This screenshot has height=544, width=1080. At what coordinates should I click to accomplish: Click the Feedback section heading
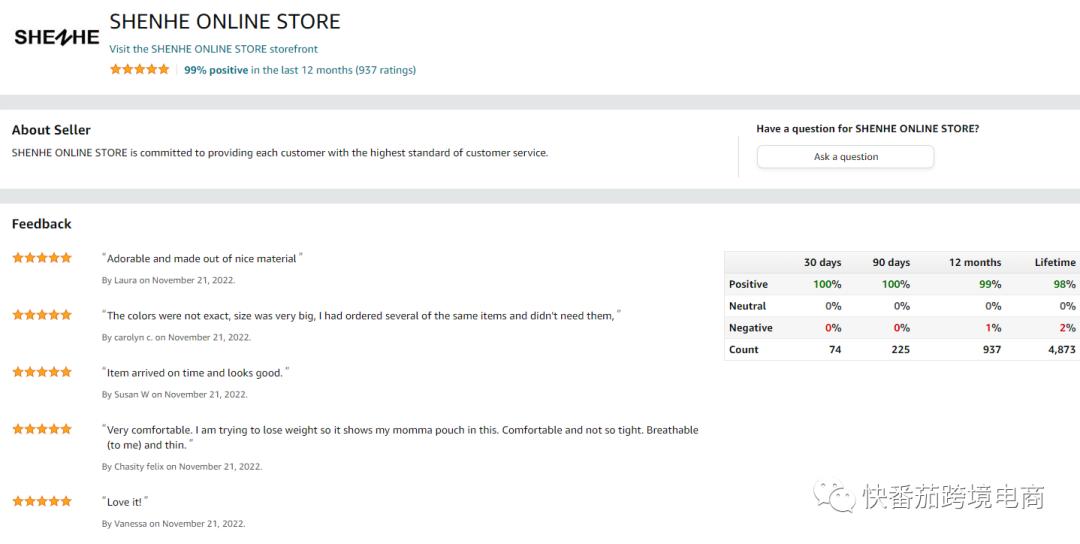(x=42, y=224)
